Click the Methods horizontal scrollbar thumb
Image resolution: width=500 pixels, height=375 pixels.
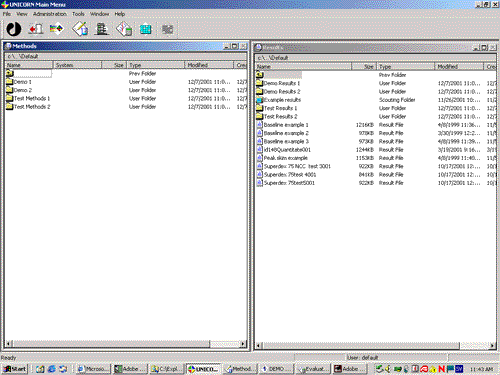point(112,343)
